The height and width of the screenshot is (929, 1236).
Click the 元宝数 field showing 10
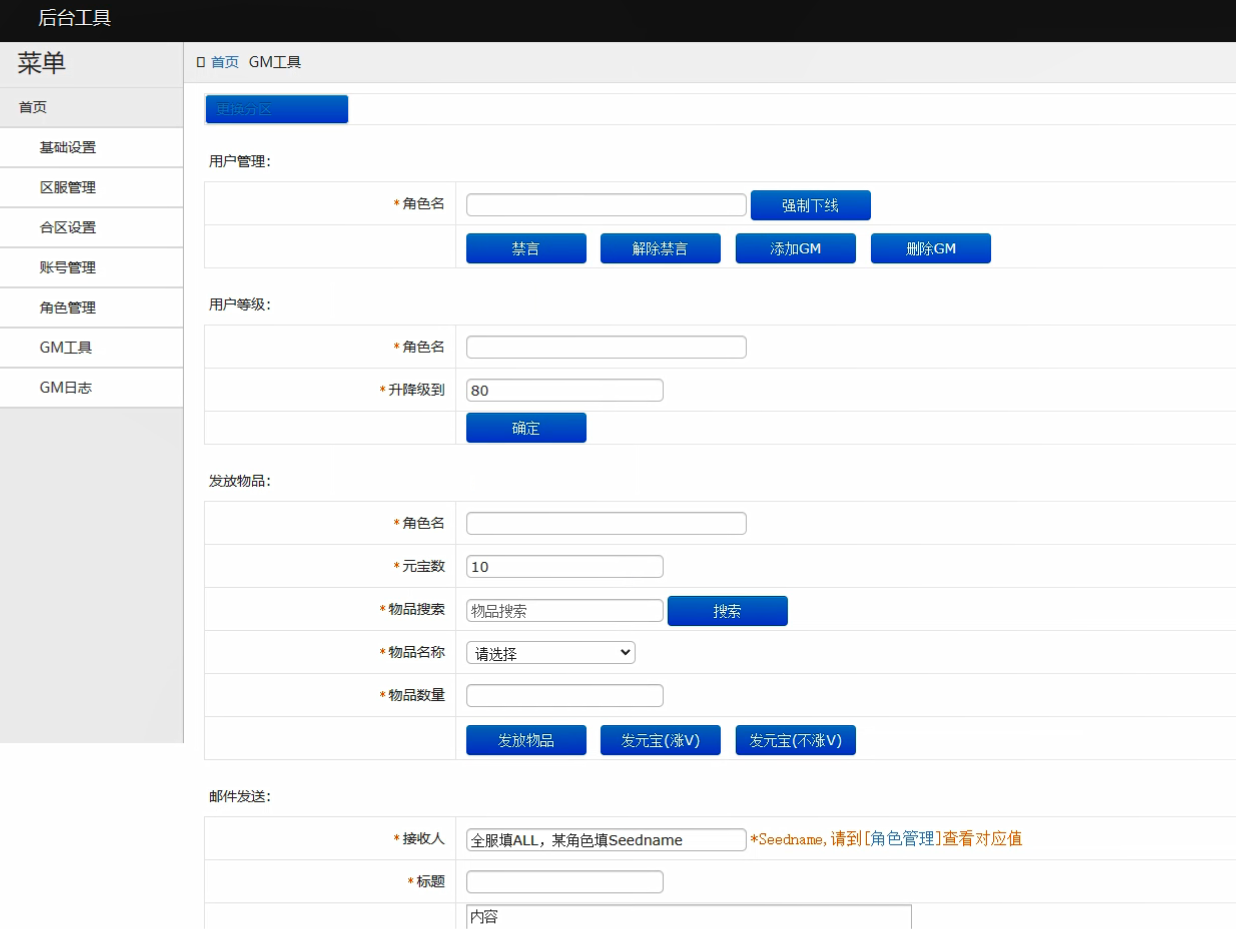tap(565, 566)
